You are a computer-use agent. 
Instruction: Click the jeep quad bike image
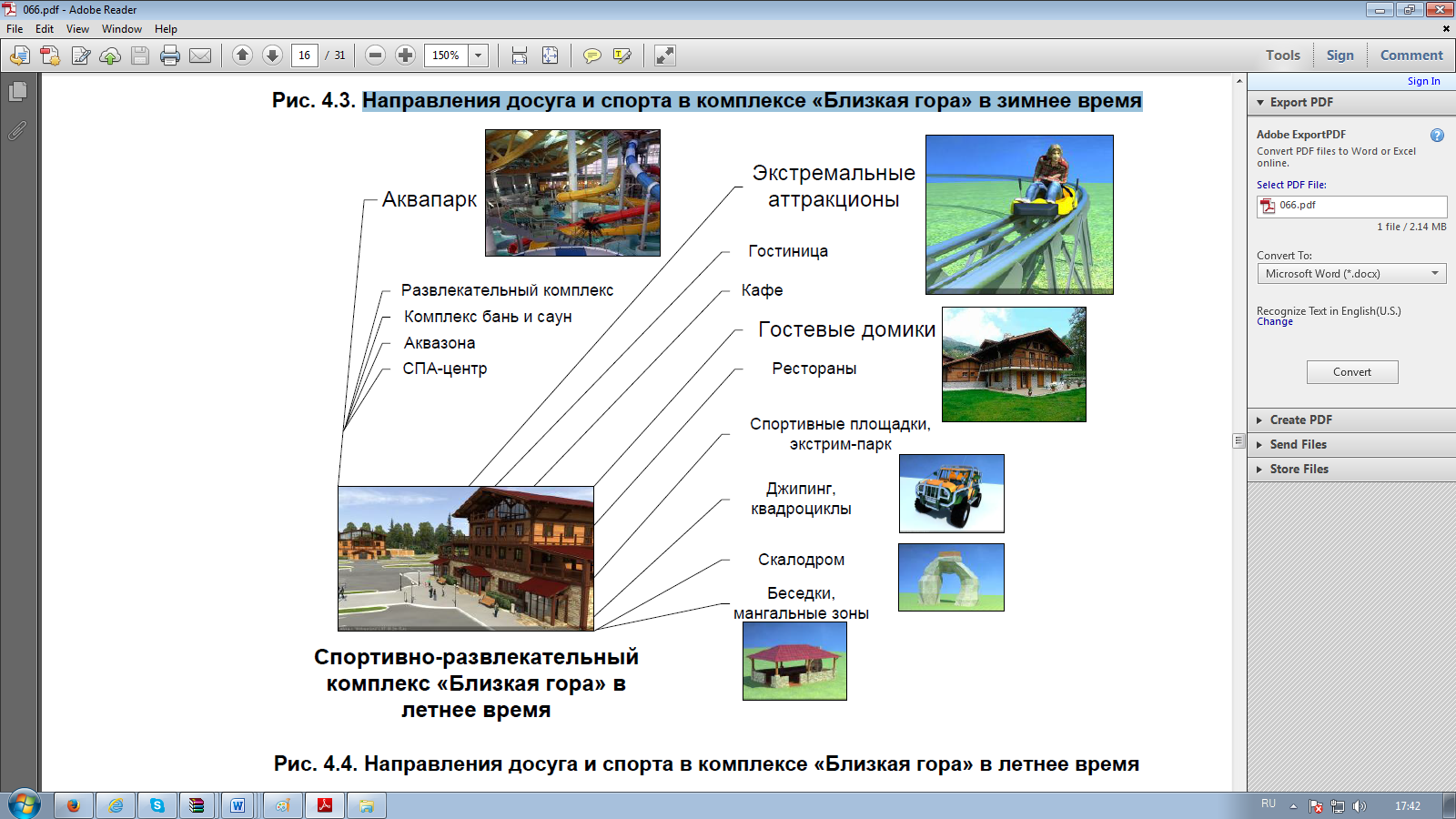(952, 494)
